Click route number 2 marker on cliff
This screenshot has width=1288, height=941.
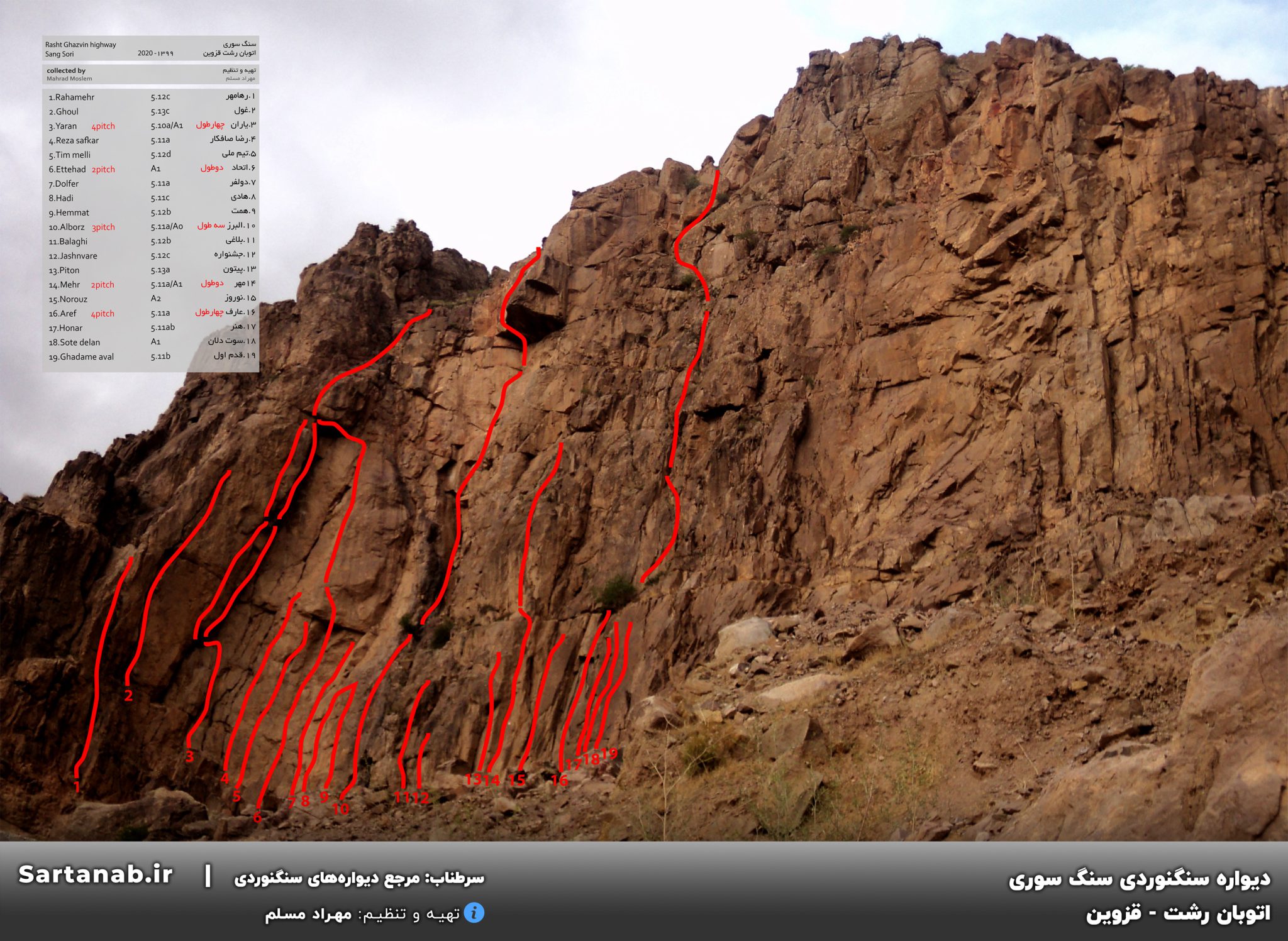[128, 695]
